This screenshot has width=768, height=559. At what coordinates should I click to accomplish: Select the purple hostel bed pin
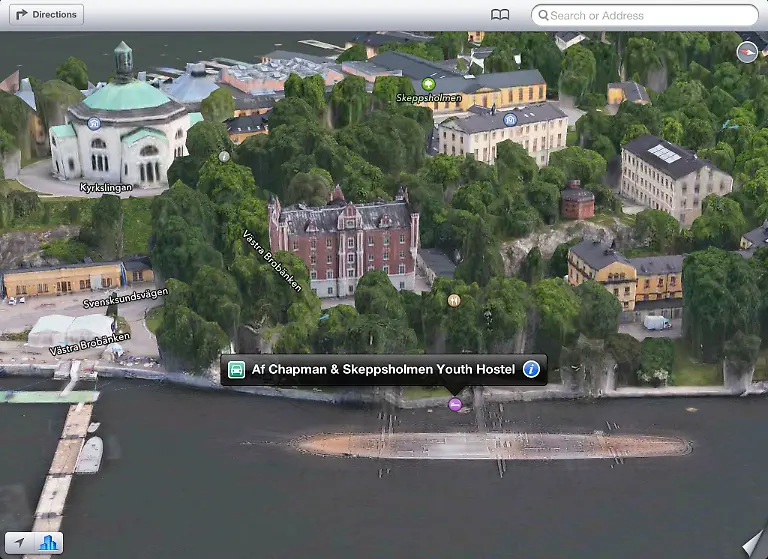point(455,404)
